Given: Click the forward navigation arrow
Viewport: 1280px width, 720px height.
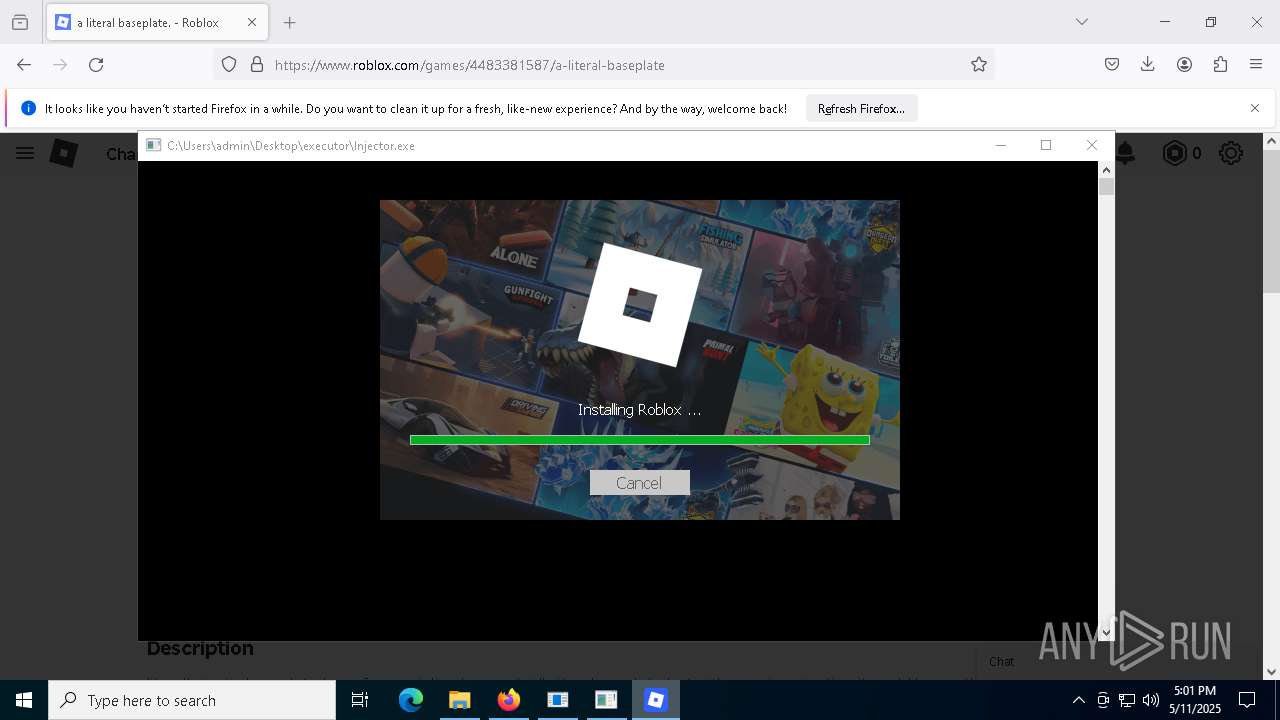Looking at the screenshot, I should click(60, 64).
